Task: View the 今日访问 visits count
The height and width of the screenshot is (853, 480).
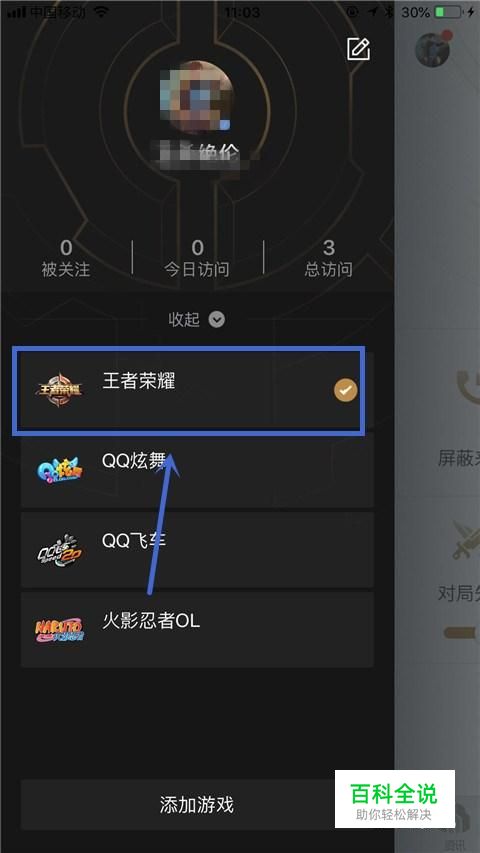Action: 197,258
